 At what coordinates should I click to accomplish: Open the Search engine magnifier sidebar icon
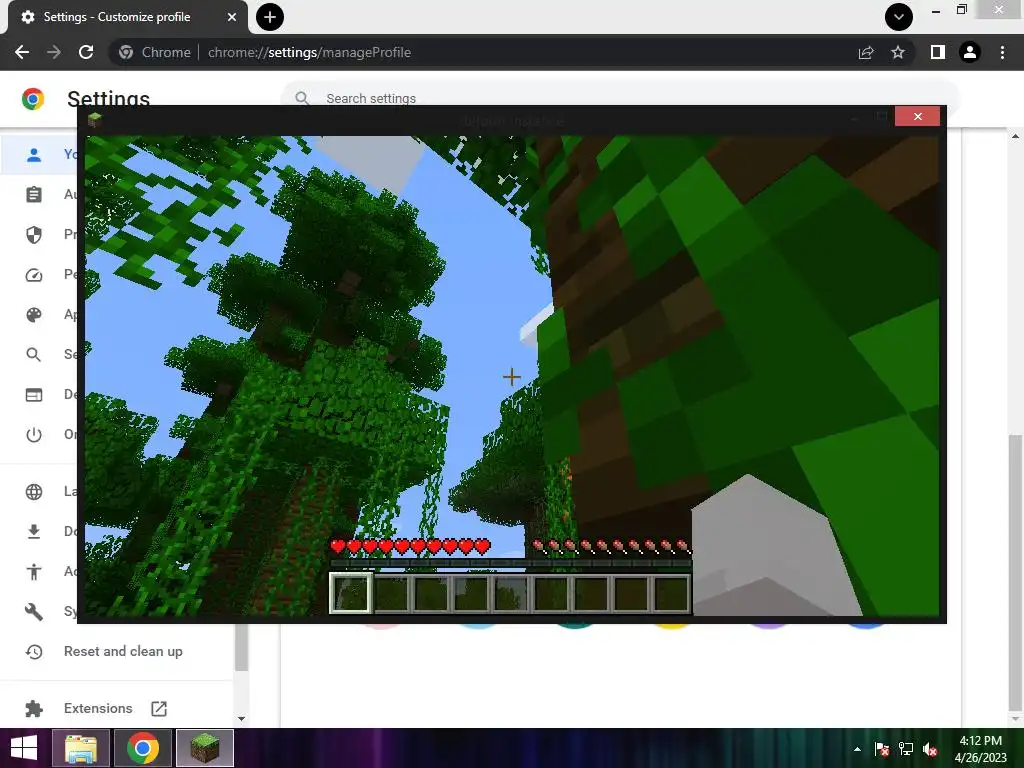click(x=34, y=355)
